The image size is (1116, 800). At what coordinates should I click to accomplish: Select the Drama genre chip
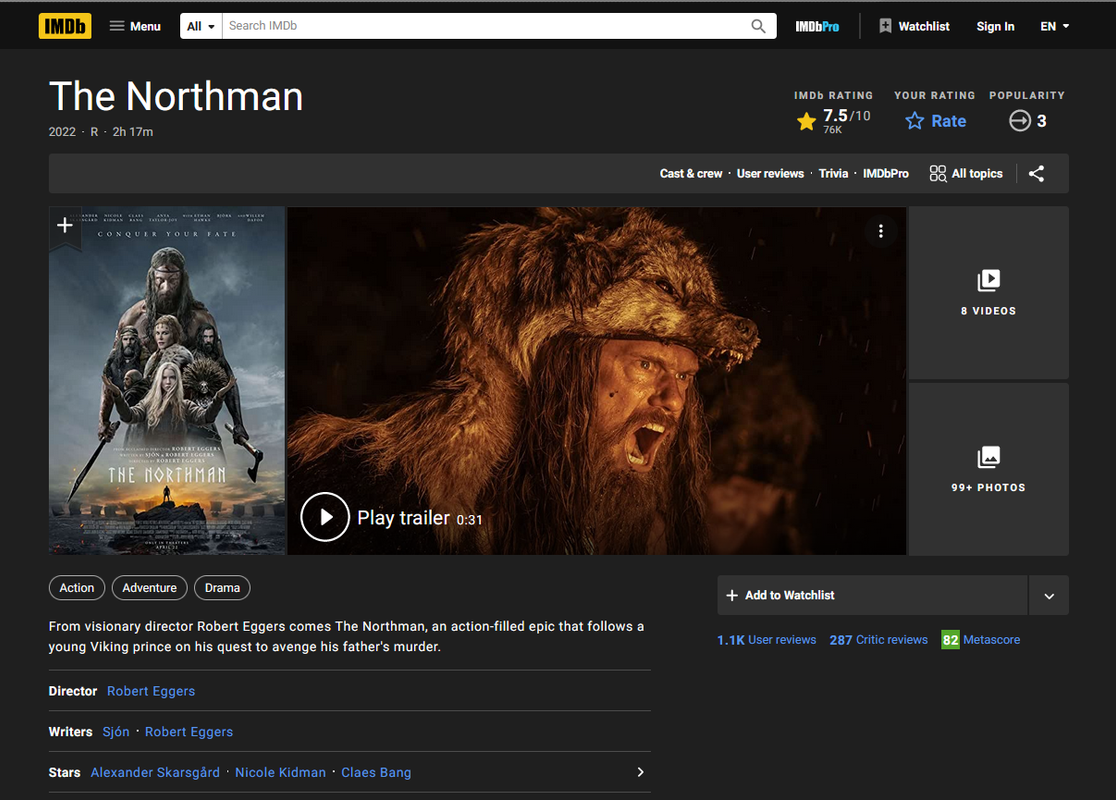222,588
